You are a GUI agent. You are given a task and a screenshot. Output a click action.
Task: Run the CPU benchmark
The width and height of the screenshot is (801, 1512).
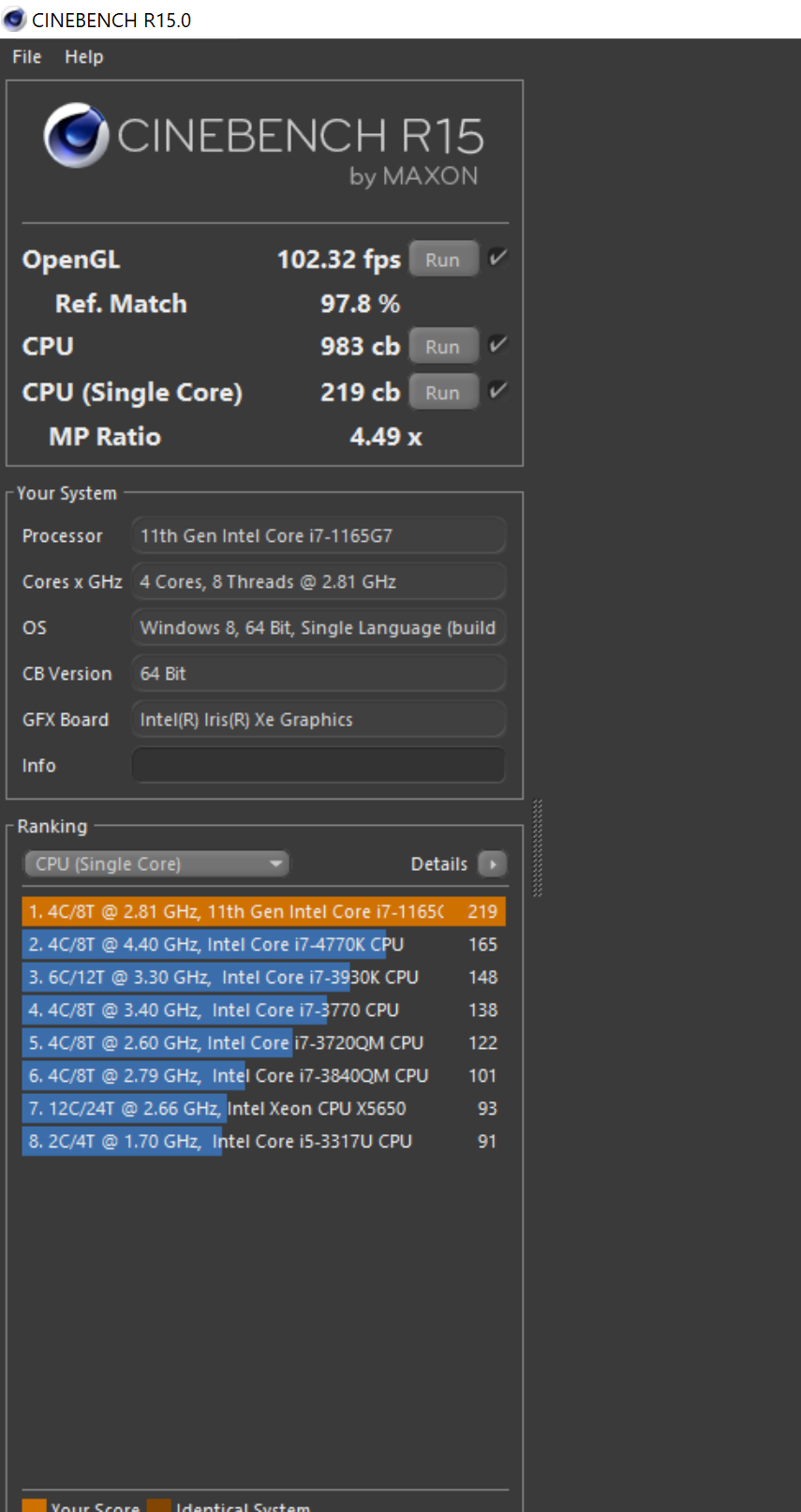[x=443, y=346]
